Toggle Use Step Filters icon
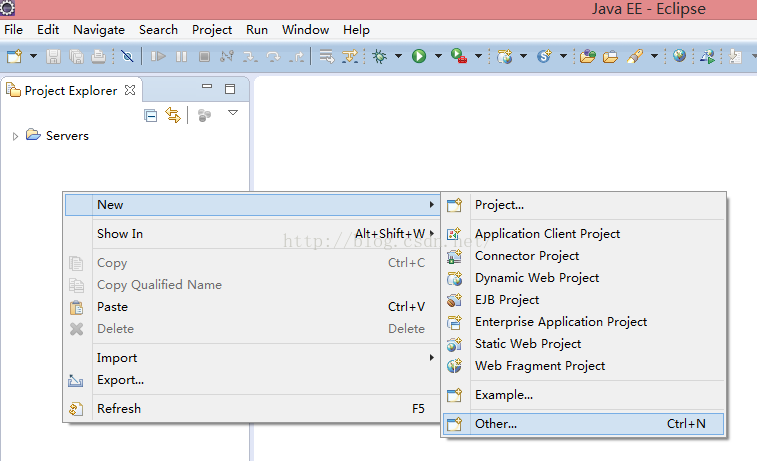 point(350,56)
